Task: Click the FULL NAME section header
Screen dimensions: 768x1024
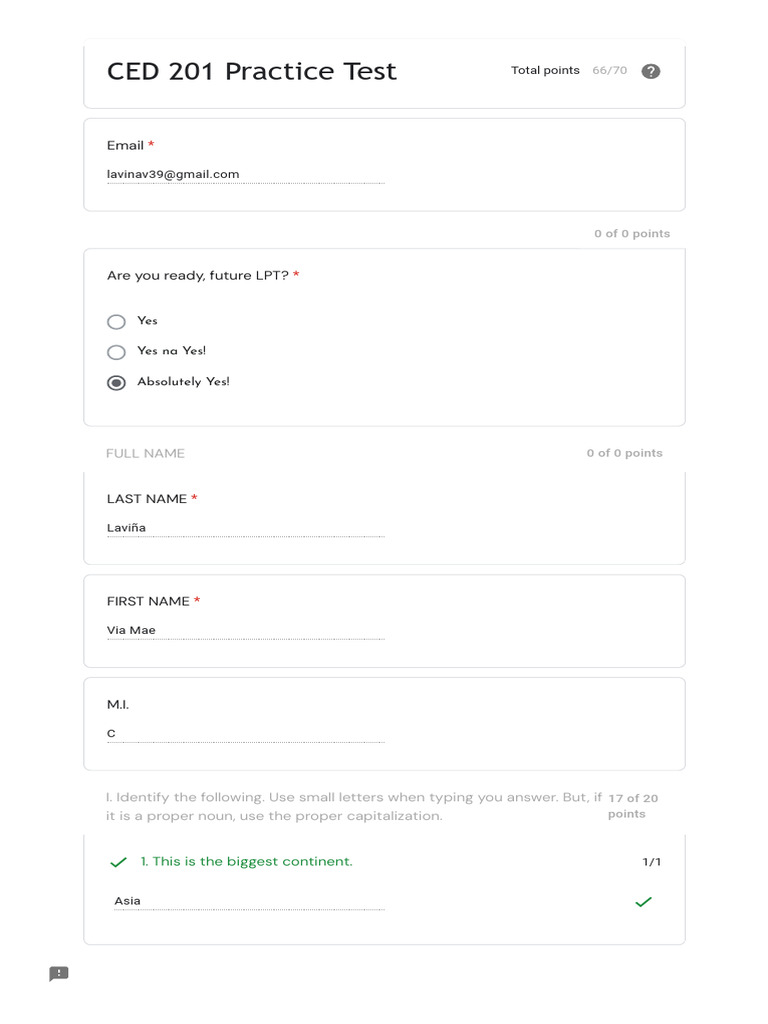Action: click(145, 453)
